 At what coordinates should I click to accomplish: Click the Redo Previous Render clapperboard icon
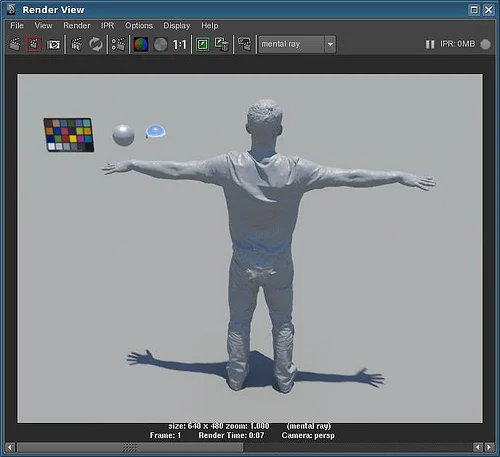[14, 44]
